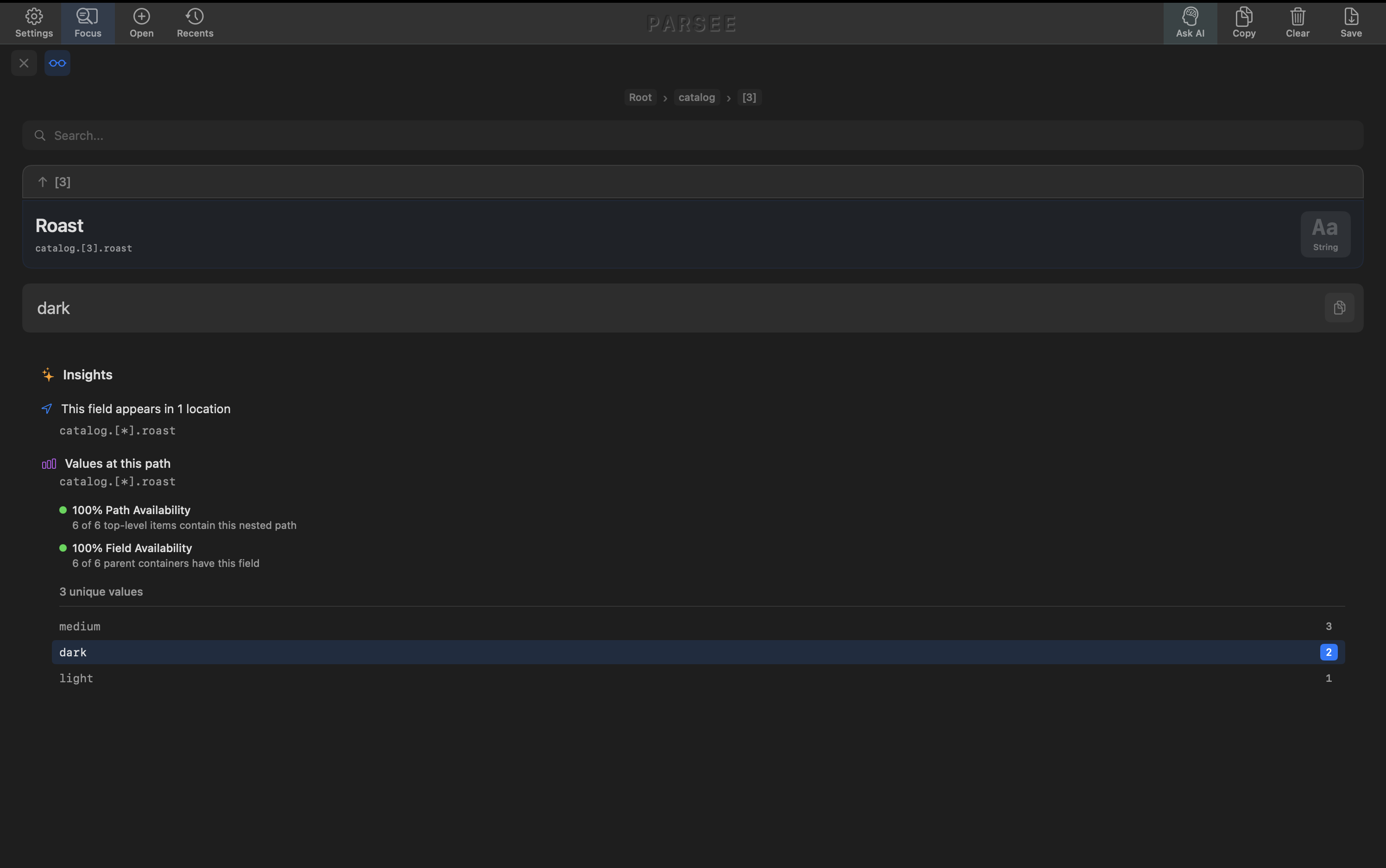This screenshot has height=868, width=1386.
Task: Click '6 of 6 top-level items contain this nested path'
Action: [x=184, y=525]
